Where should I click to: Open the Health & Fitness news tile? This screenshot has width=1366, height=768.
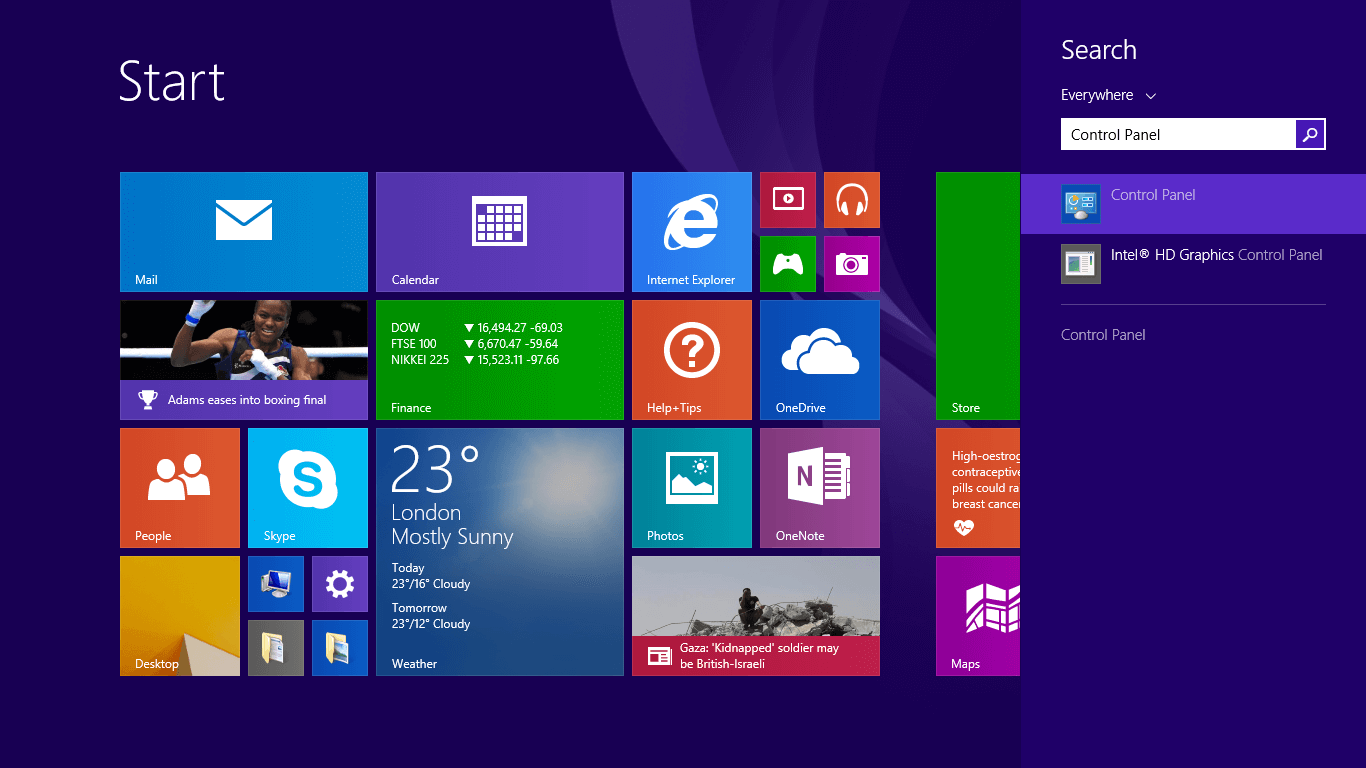(978, 488)
